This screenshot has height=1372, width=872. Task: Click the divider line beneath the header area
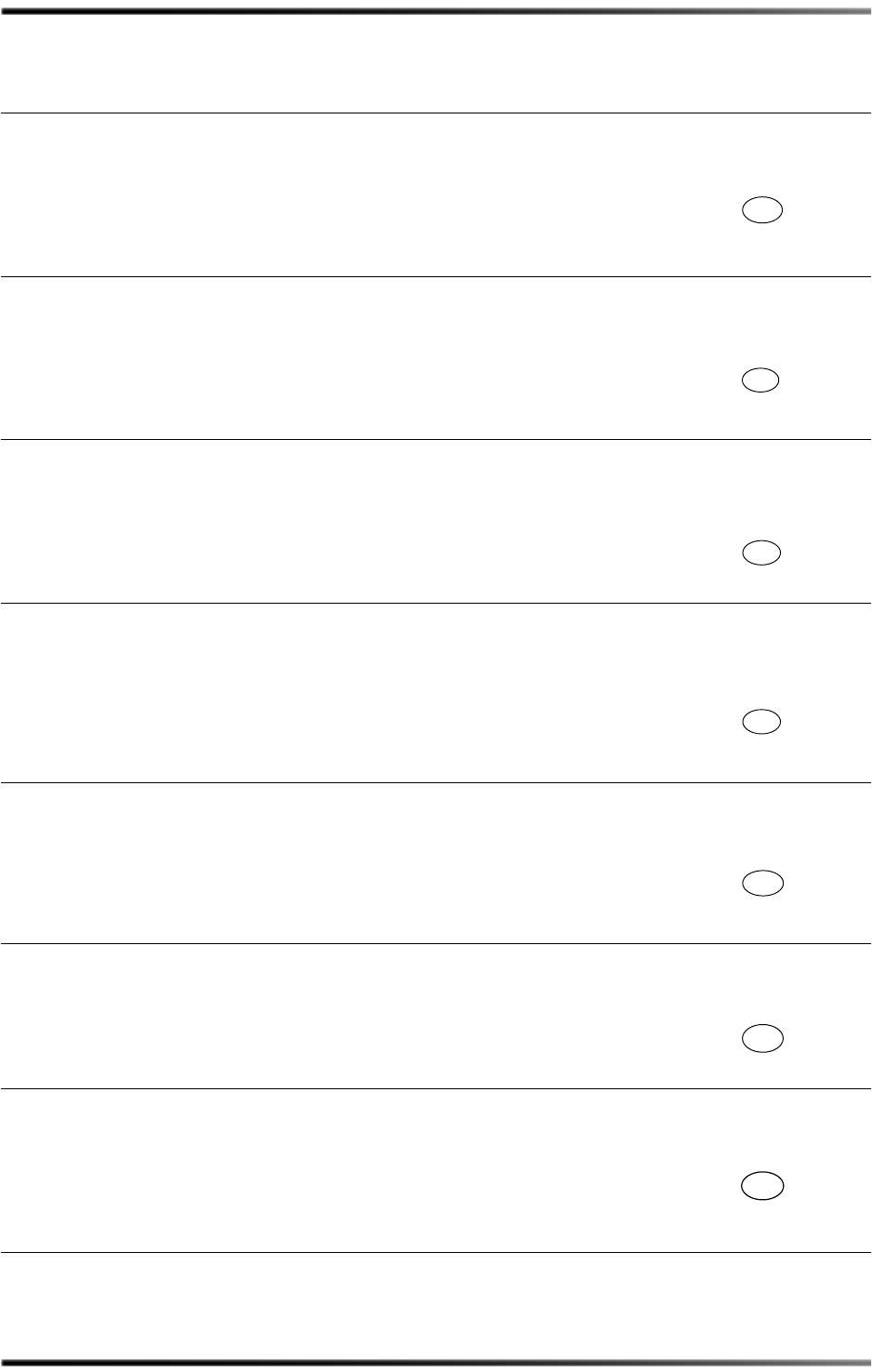click(436, 113)
